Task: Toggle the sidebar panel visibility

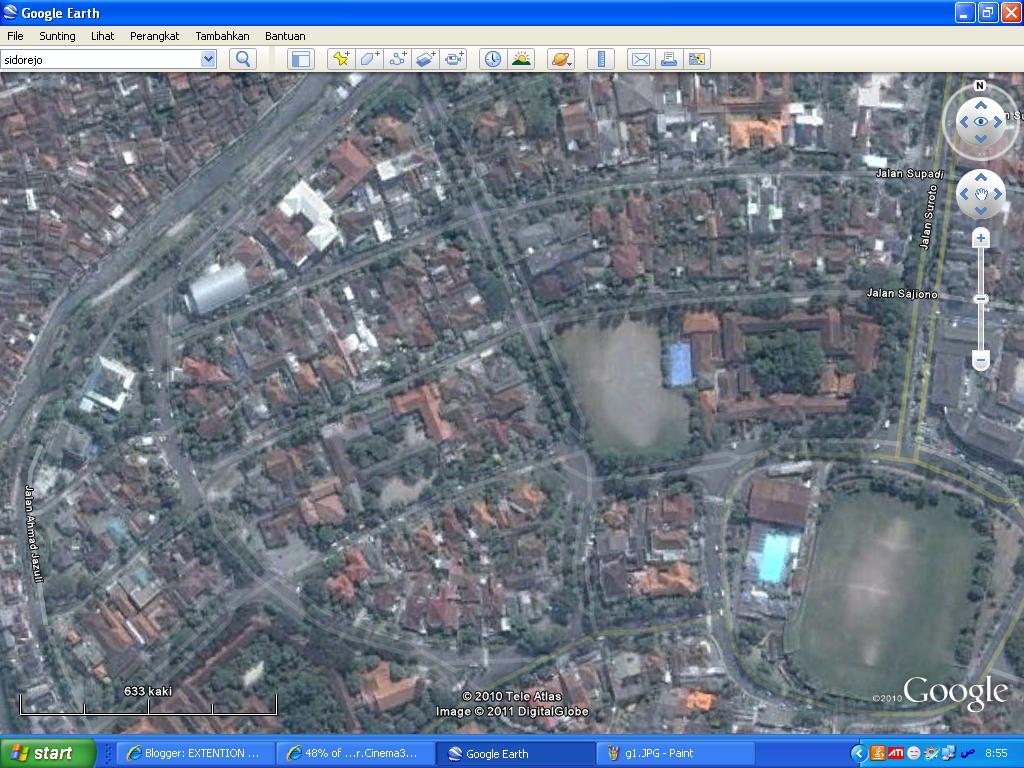Action: 303,59
